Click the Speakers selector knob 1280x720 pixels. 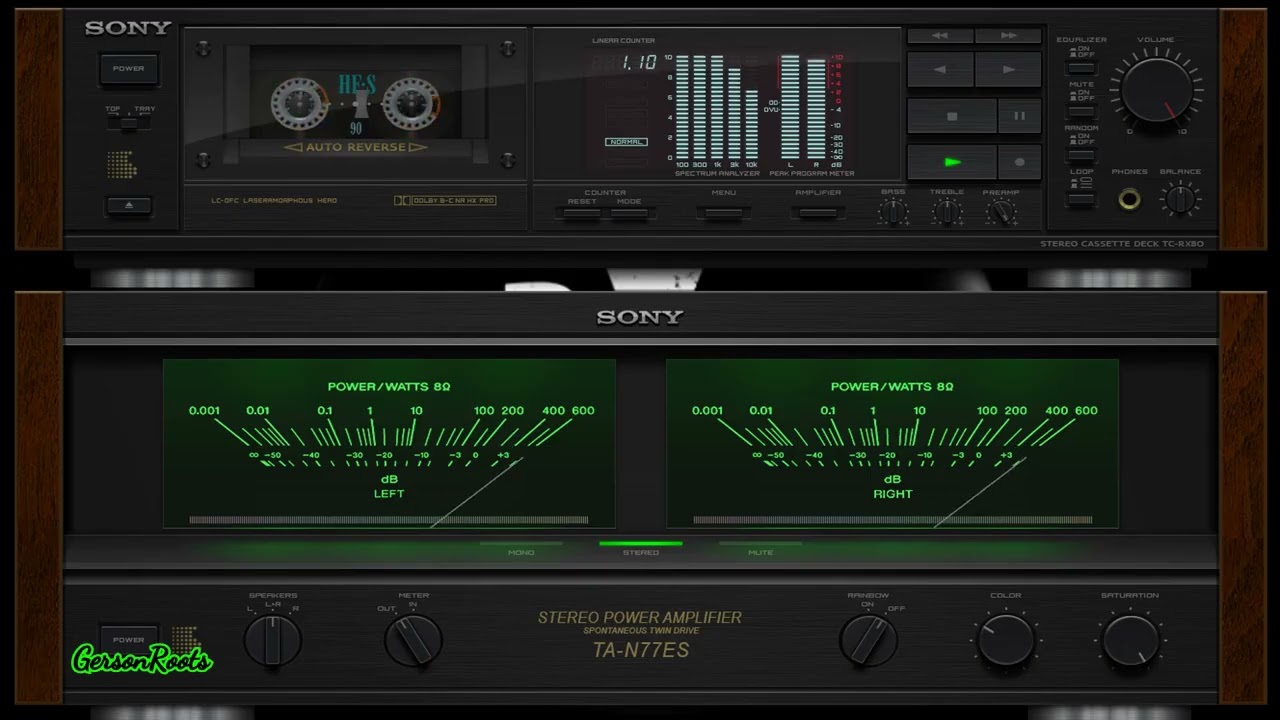(273, 640)
